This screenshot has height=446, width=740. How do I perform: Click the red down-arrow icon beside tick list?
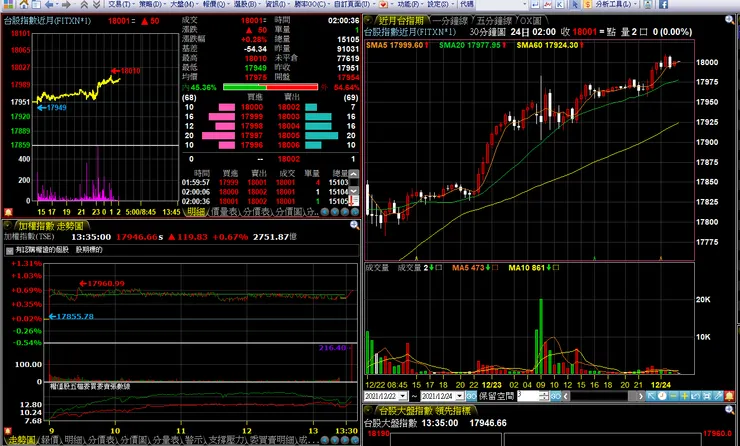click(x=353, y=201)
